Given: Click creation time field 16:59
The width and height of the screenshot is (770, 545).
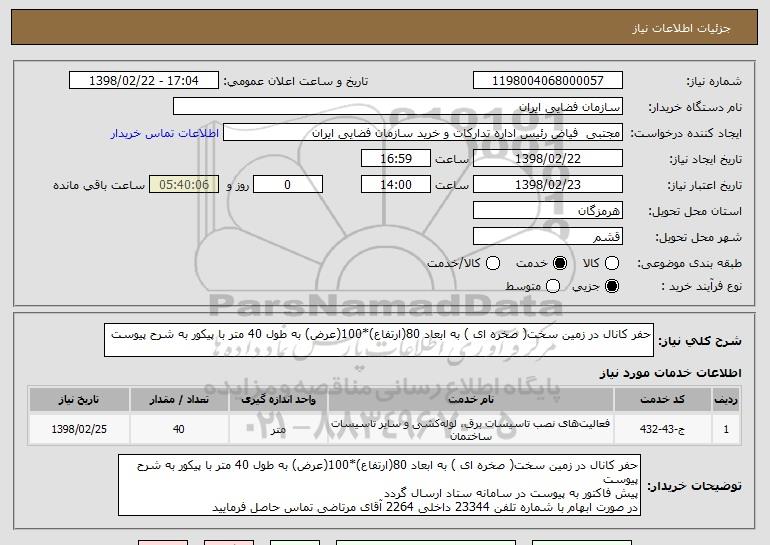Looking at the screenshot, I should 396,159.
